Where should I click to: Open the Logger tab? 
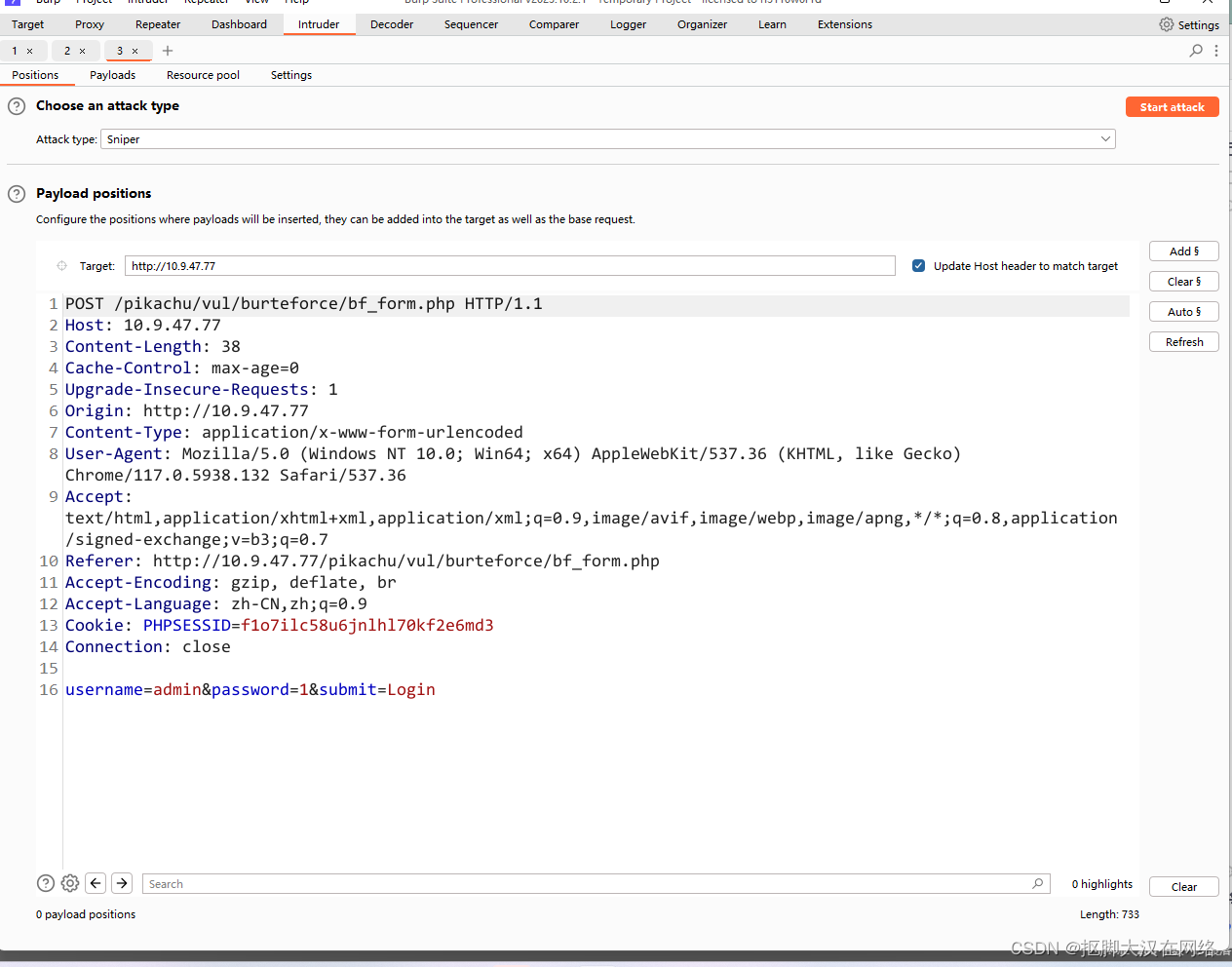(628, 24)
